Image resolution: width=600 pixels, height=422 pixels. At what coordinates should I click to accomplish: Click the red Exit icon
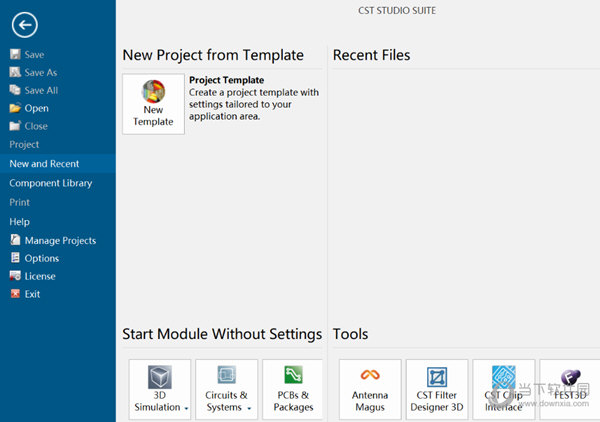click(x=15, y=294)
